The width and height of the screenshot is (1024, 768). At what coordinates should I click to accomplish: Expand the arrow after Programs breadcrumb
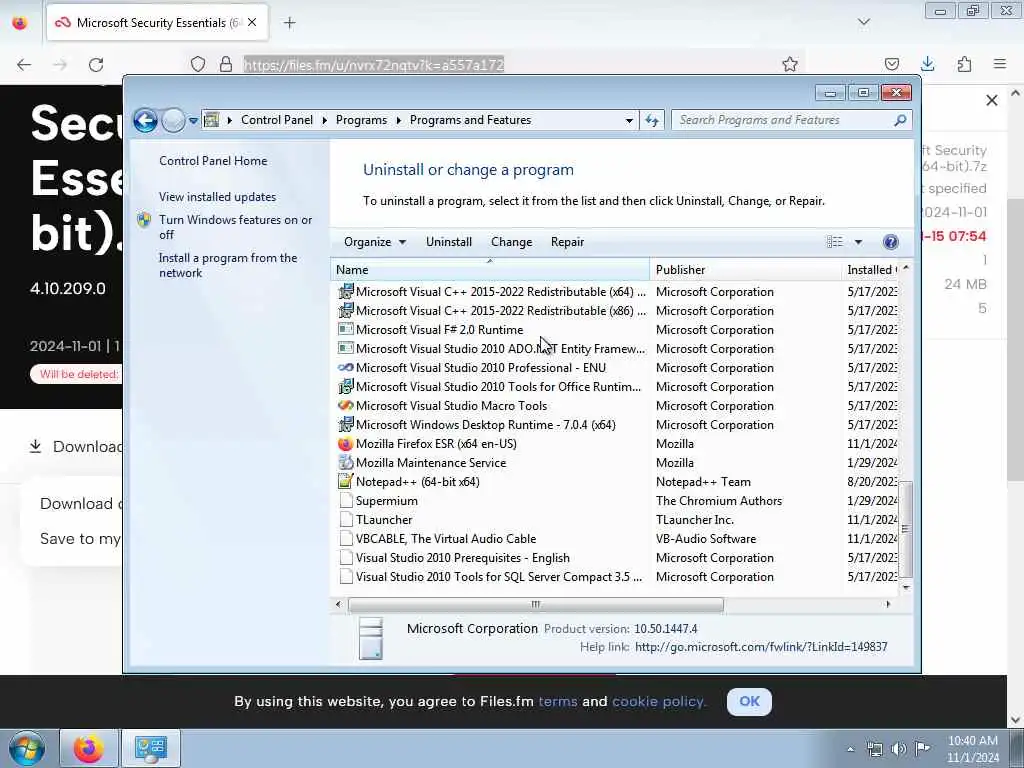point(398,120)
